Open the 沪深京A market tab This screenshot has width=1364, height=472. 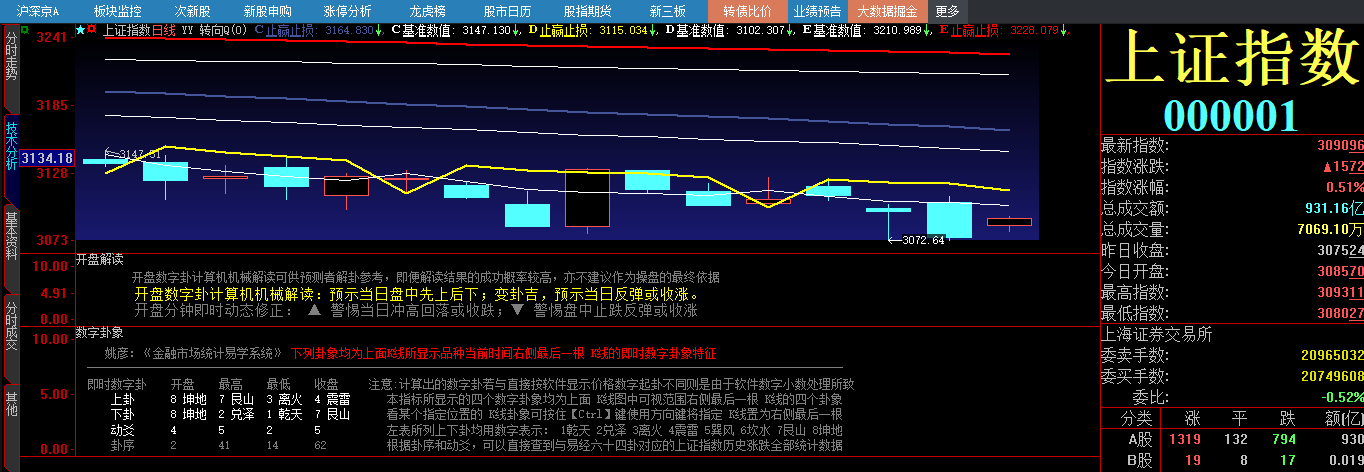tap(38, 11)
